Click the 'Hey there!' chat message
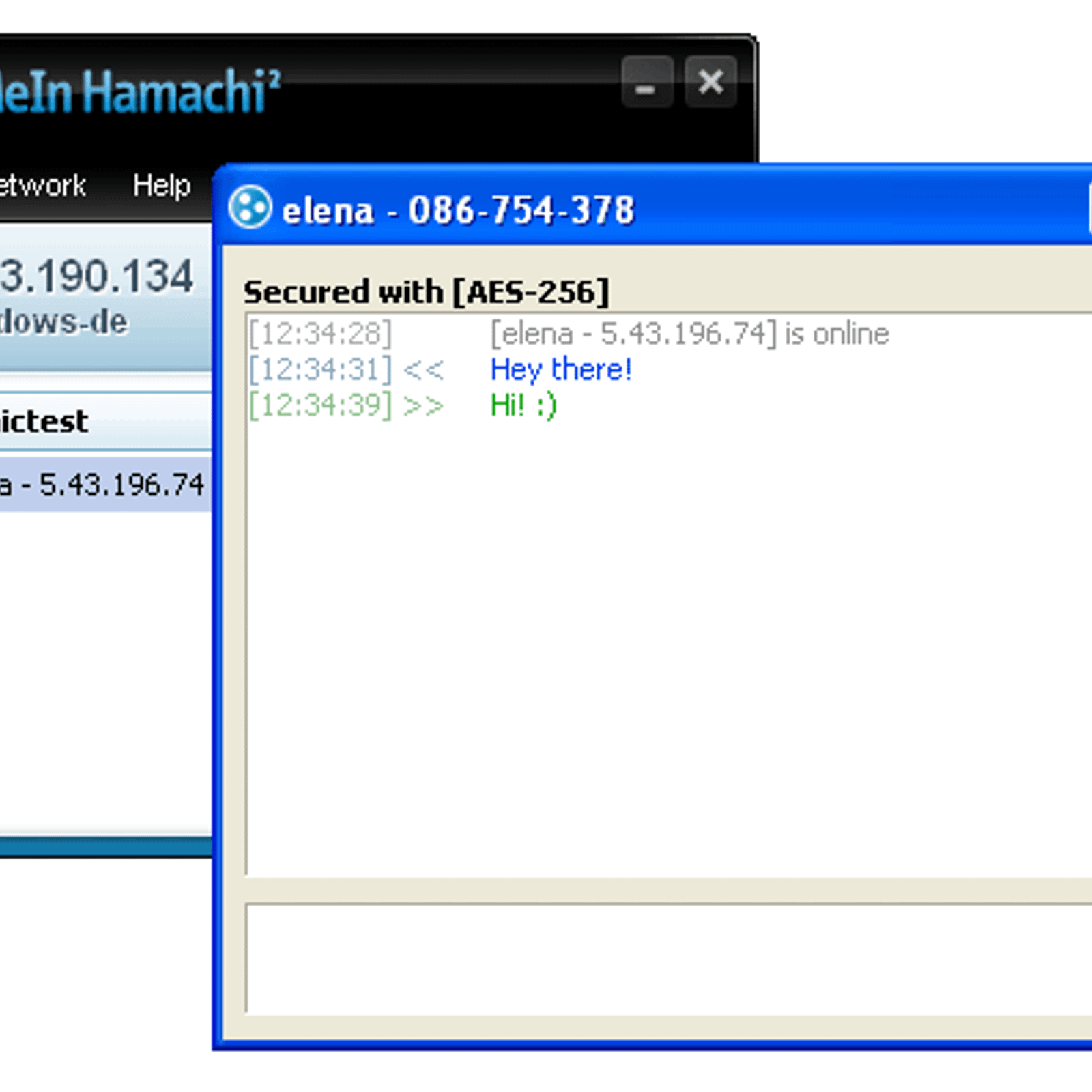Viewport: 1092px width, 1092px height. click(x=561, y=369)
